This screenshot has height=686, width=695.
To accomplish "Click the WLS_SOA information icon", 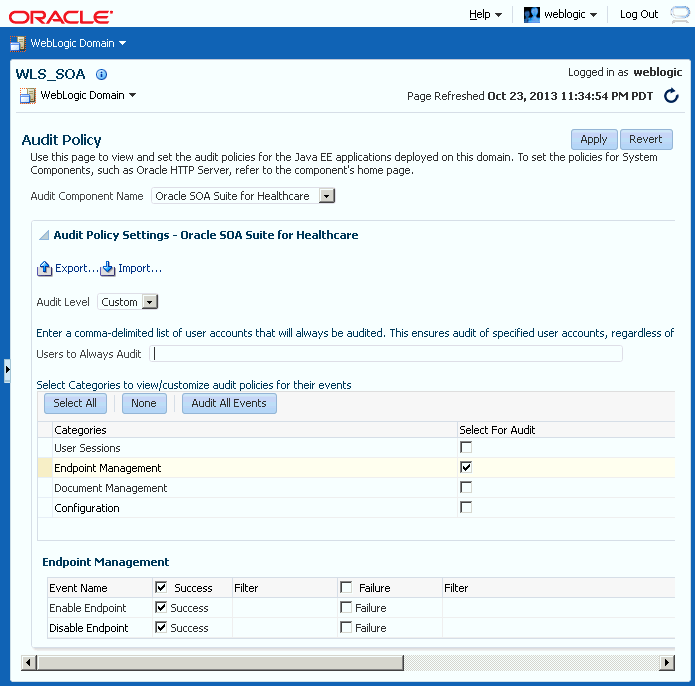I will coord(101,74).
